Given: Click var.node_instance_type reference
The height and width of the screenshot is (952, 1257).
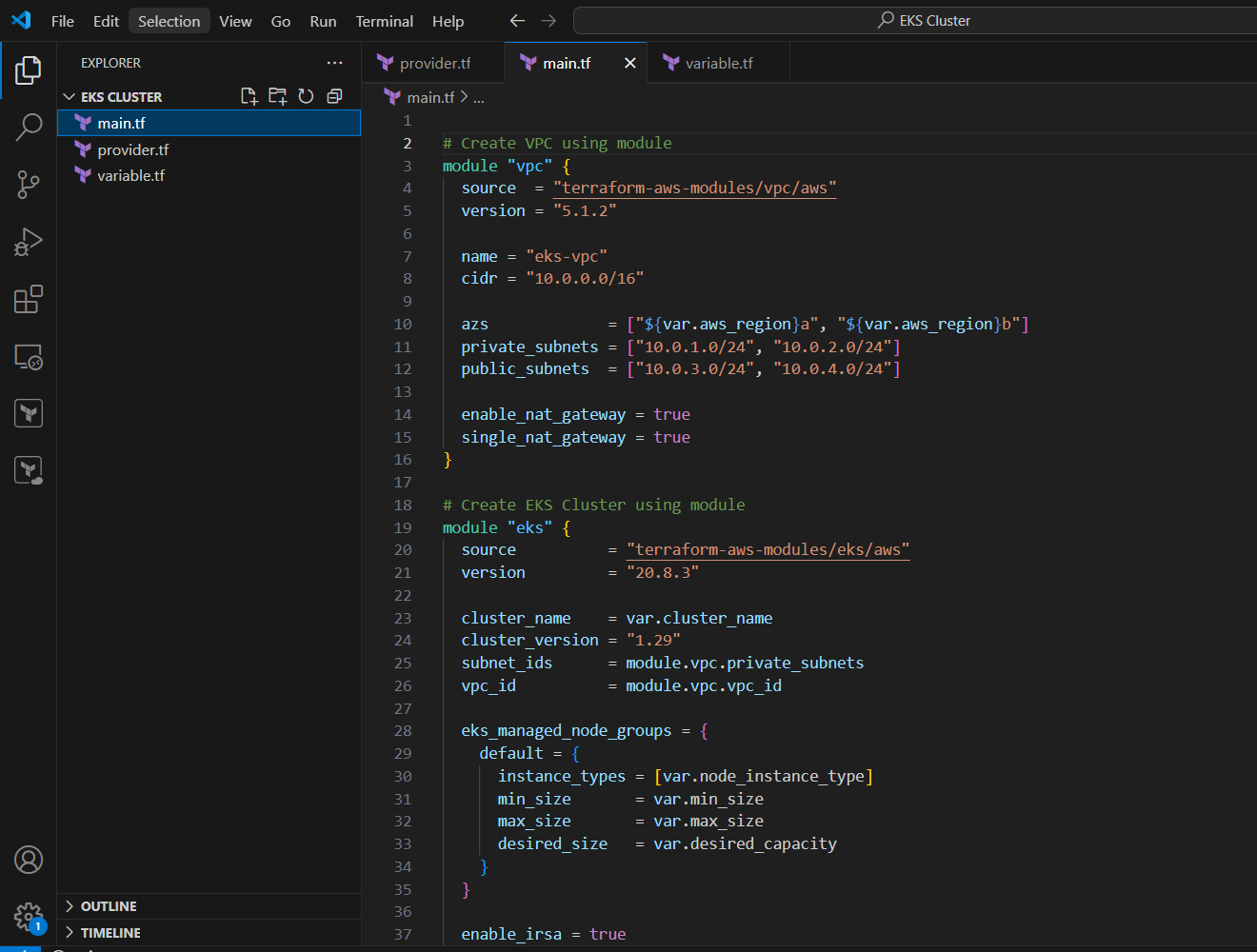Looking at the screenshot, I should [764, 776].
